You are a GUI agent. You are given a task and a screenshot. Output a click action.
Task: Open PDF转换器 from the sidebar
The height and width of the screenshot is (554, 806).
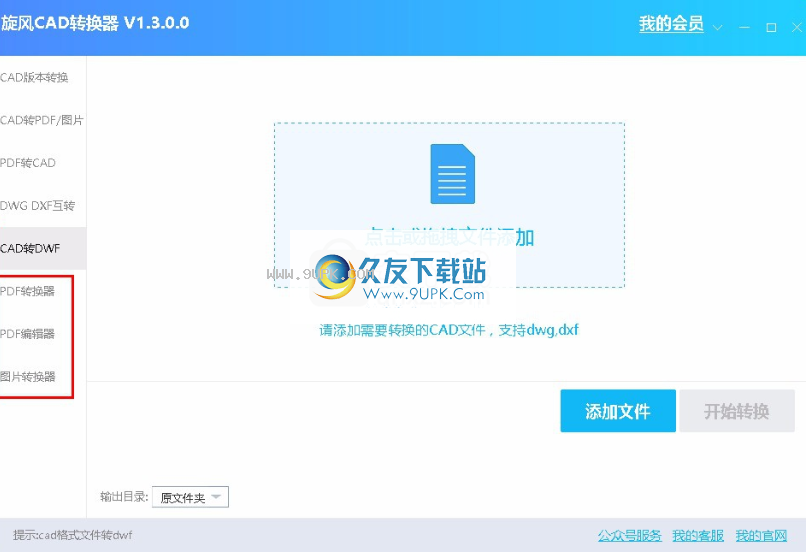(x=28, y=291)
